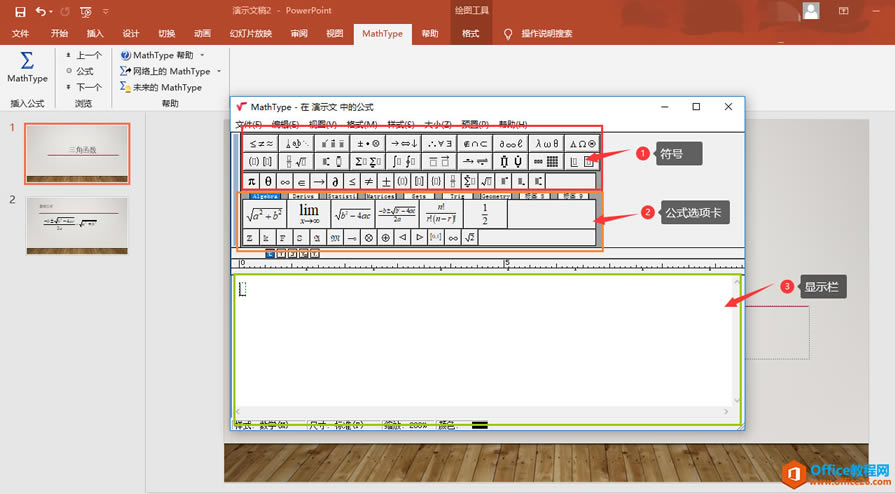Screen dimensions: 895x494
Task: Go to next equation with 下一个
Action: (83, 87)
